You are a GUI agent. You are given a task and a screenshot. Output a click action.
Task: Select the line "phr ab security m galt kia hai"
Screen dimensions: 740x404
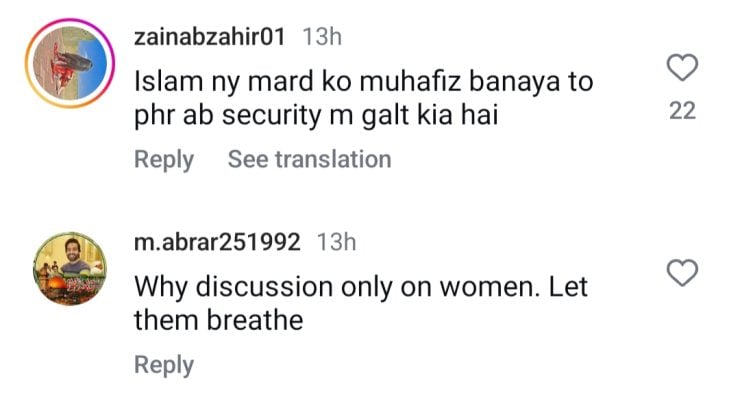pos(316,116)
